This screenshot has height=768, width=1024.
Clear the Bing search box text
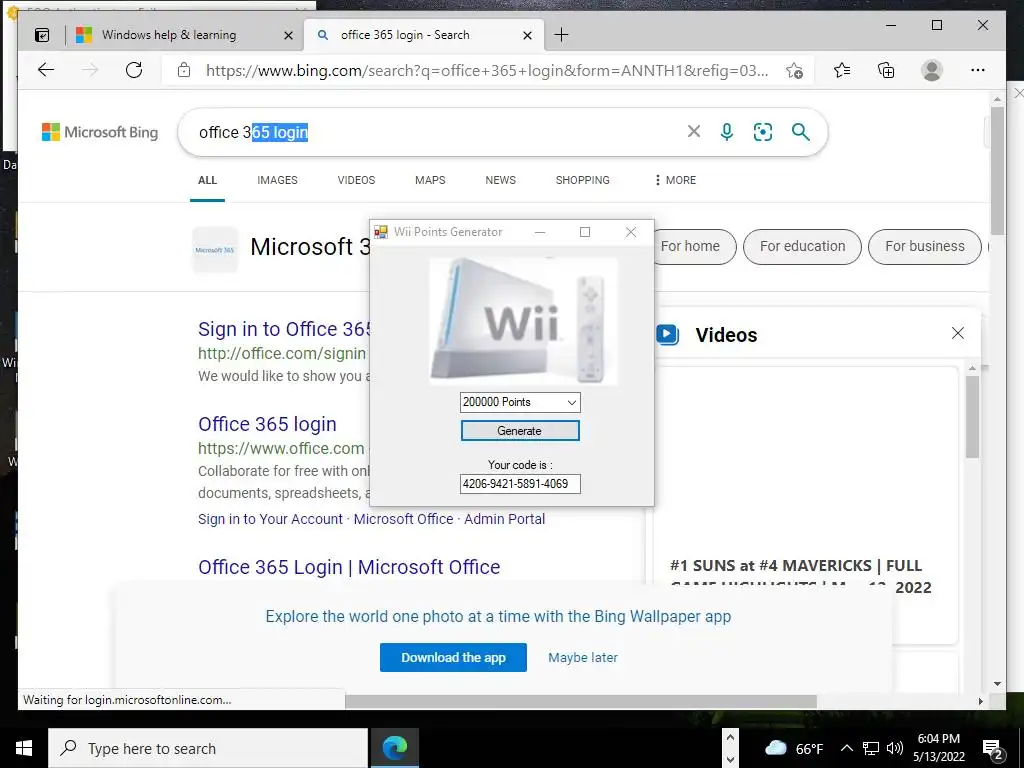694,132
